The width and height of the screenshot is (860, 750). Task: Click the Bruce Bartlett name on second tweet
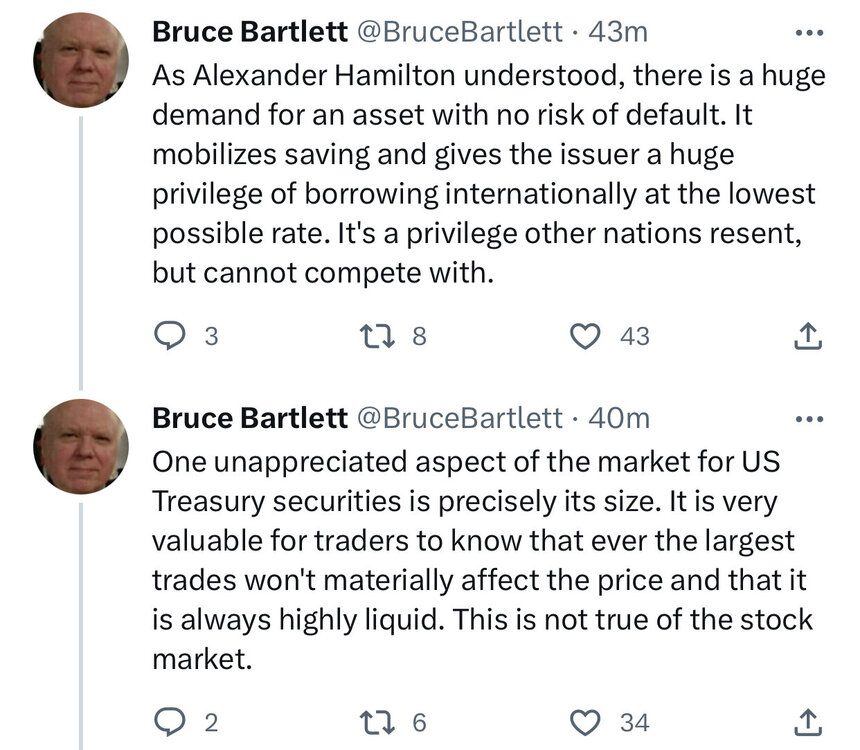click(249, 417)
